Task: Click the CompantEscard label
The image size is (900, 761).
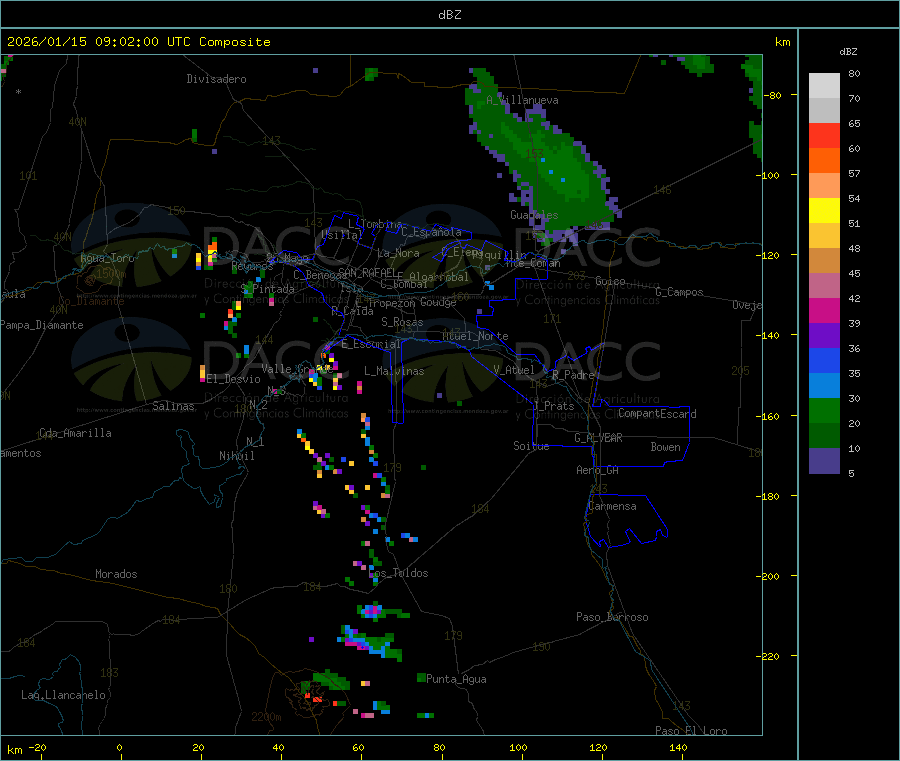Action: pos(657,414)
